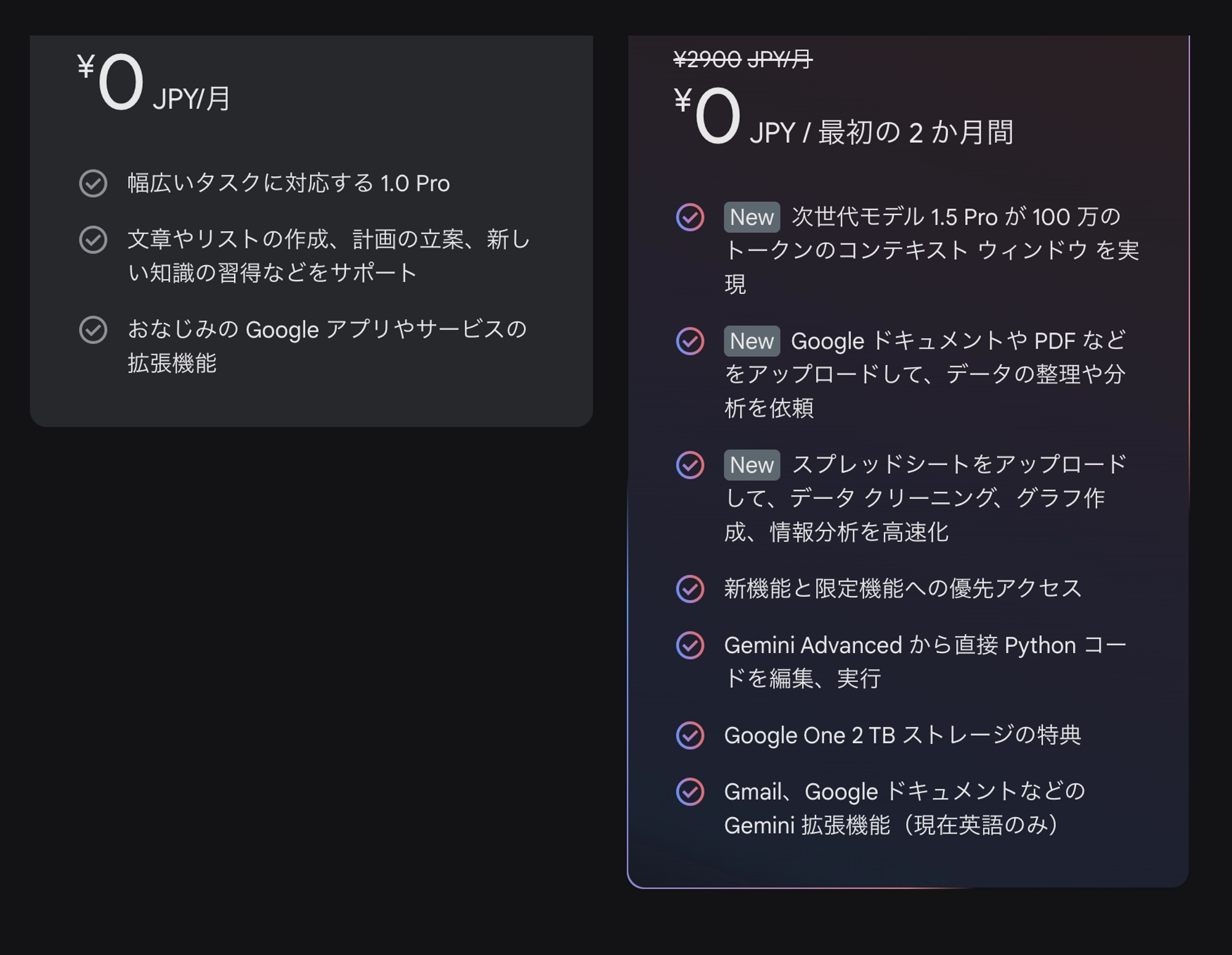
Task: Click the checkmark next to 1.5 Pro feature
Action: [x=691, y=218]
